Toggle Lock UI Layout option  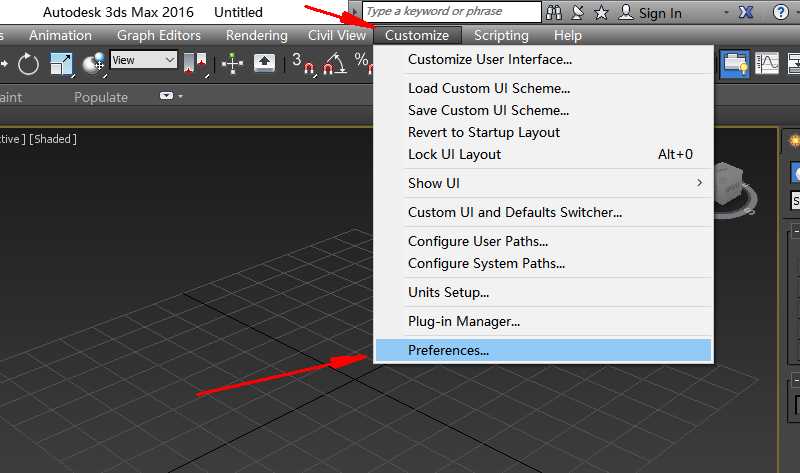[x=544, y=154]
